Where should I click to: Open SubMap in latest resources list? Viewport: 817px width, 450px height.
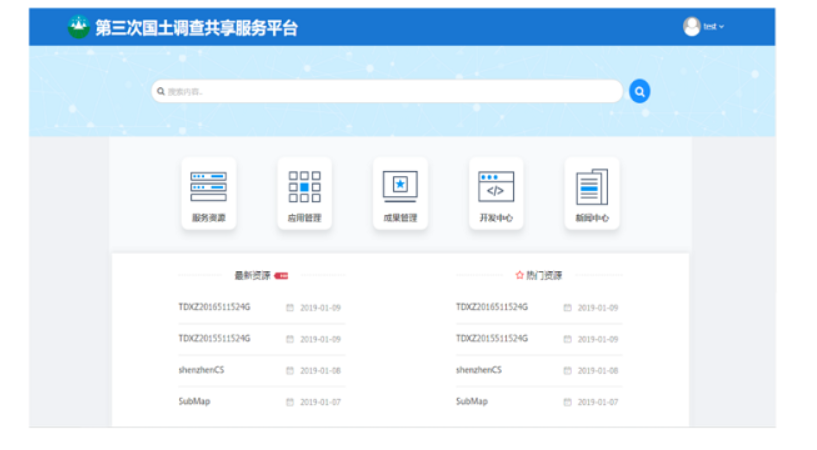194,402
